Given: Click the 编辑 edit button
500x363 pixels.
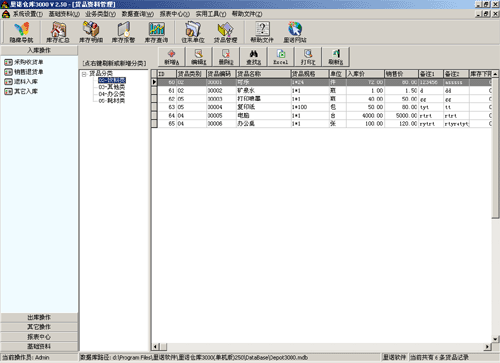Looking at the screenshot, I should (199, 57).
